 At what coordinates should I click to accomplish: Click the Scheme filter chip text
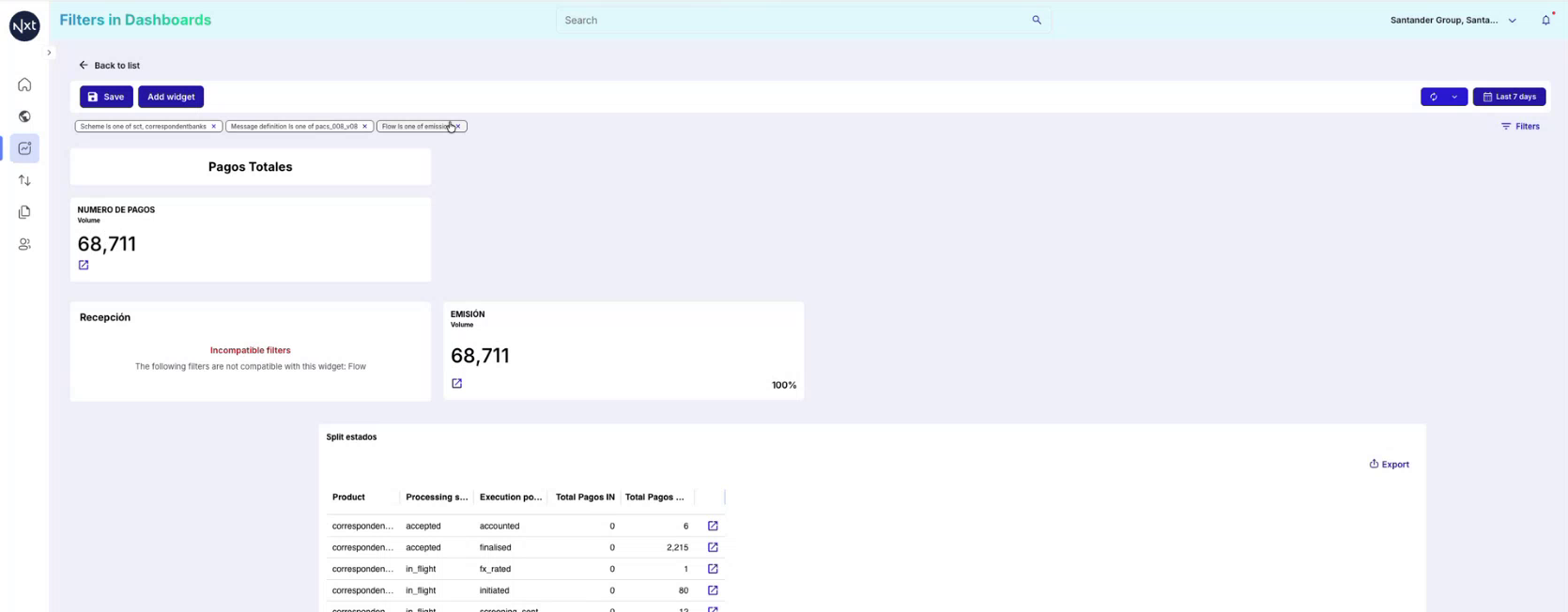coord(143,126)
